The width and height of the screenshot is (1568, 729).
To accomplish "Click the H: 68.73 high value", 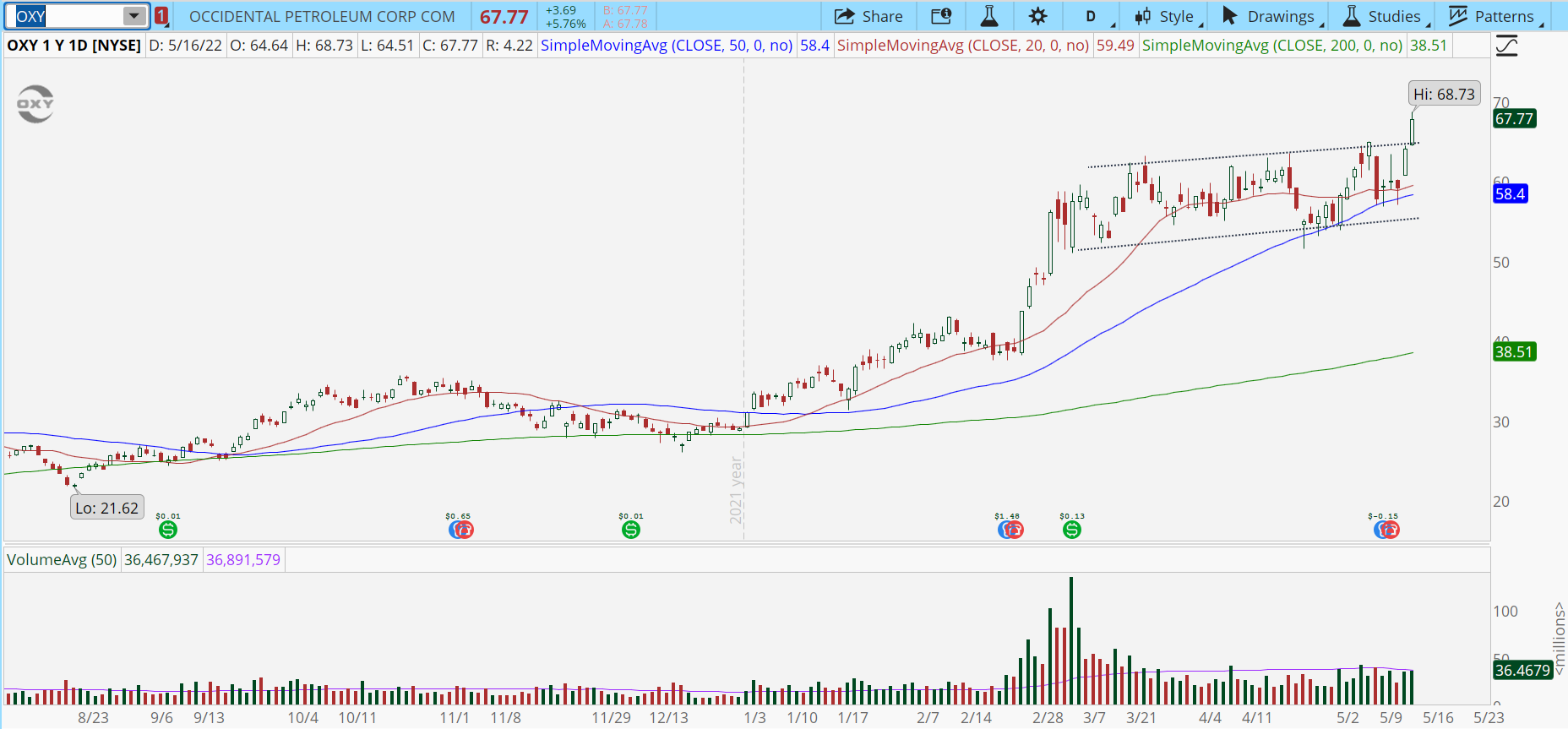I will pyautogui.click(x=324, y=46).
